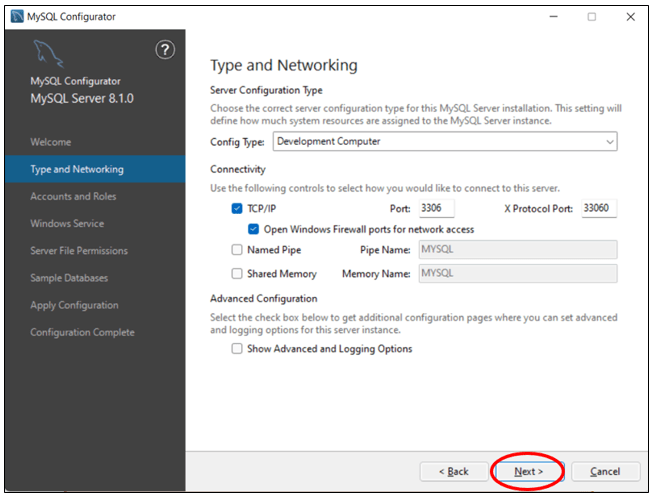
Task: Click the help question mark icon
Action: tap(167, 51)
